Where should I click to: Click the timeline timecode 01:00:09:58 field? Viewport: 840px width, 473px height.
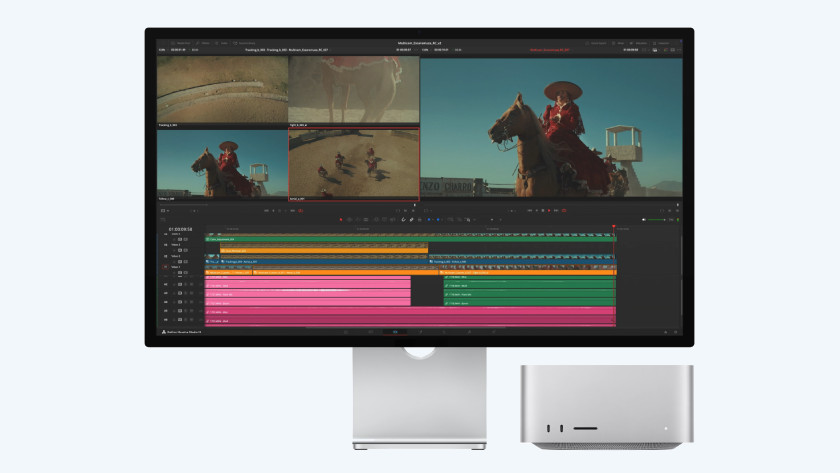pyautogui.click(x=181, y=229)
